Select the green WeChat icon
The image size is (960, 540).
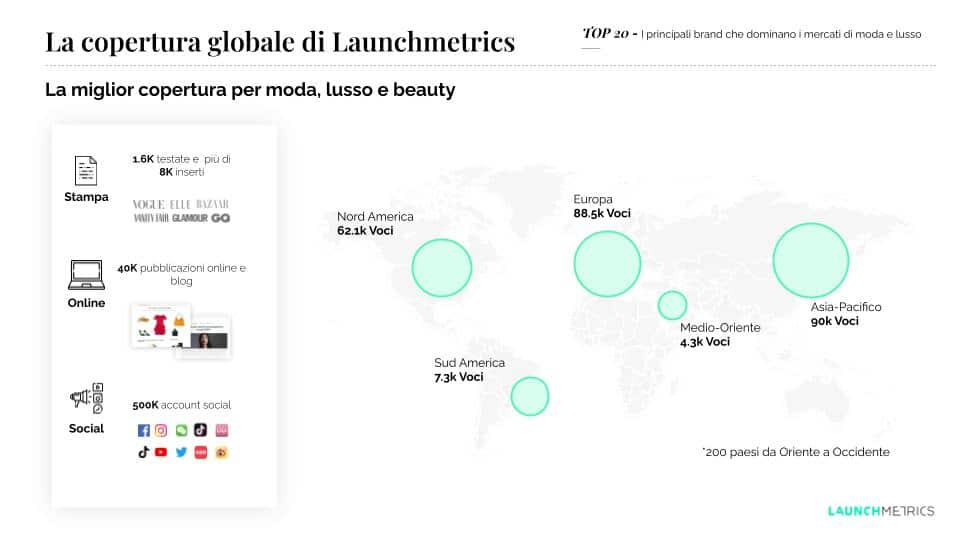[181, 430]
